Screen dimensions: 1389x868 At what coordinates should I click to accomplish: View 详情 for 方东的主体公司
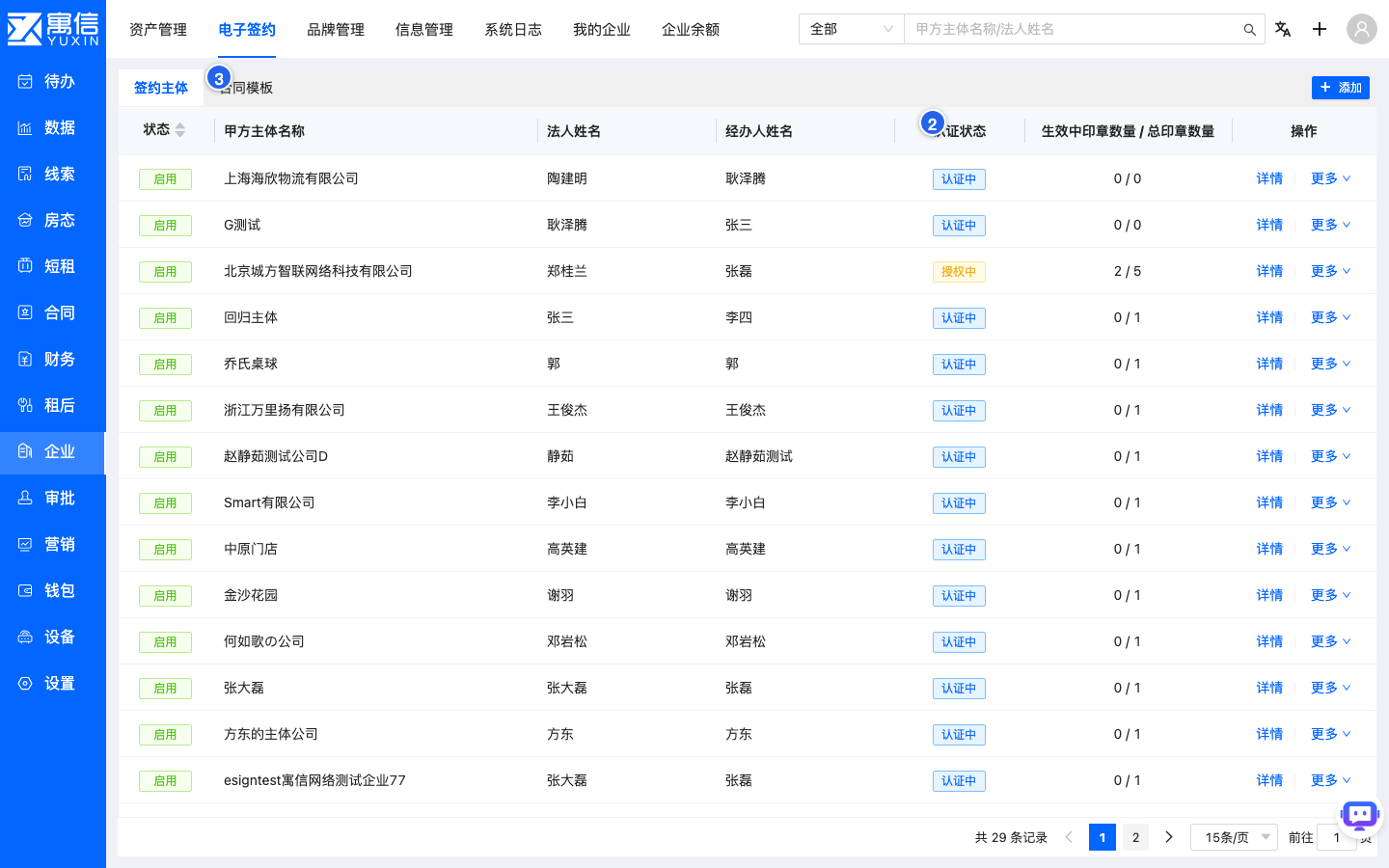click(x=1269, y=734)
